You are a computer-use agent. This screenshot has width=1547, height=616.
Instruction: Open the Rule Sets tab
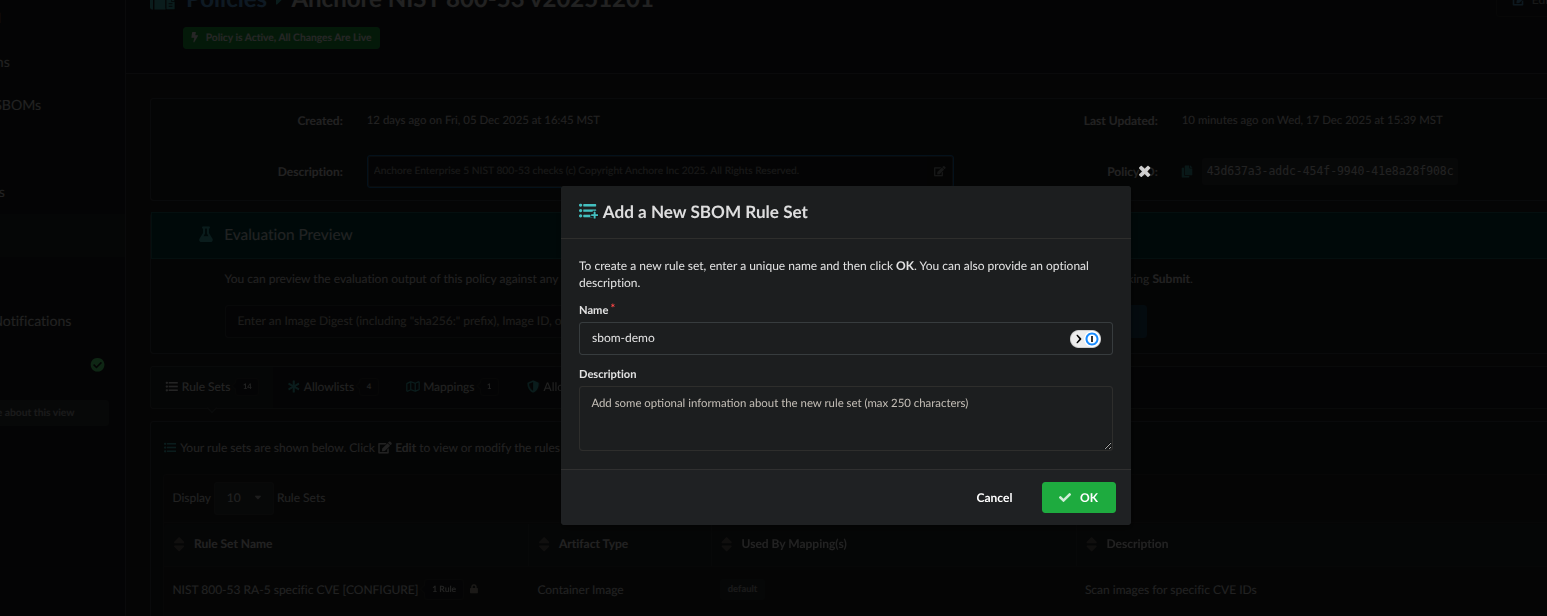pyautogui.click(x=206, y=387)
